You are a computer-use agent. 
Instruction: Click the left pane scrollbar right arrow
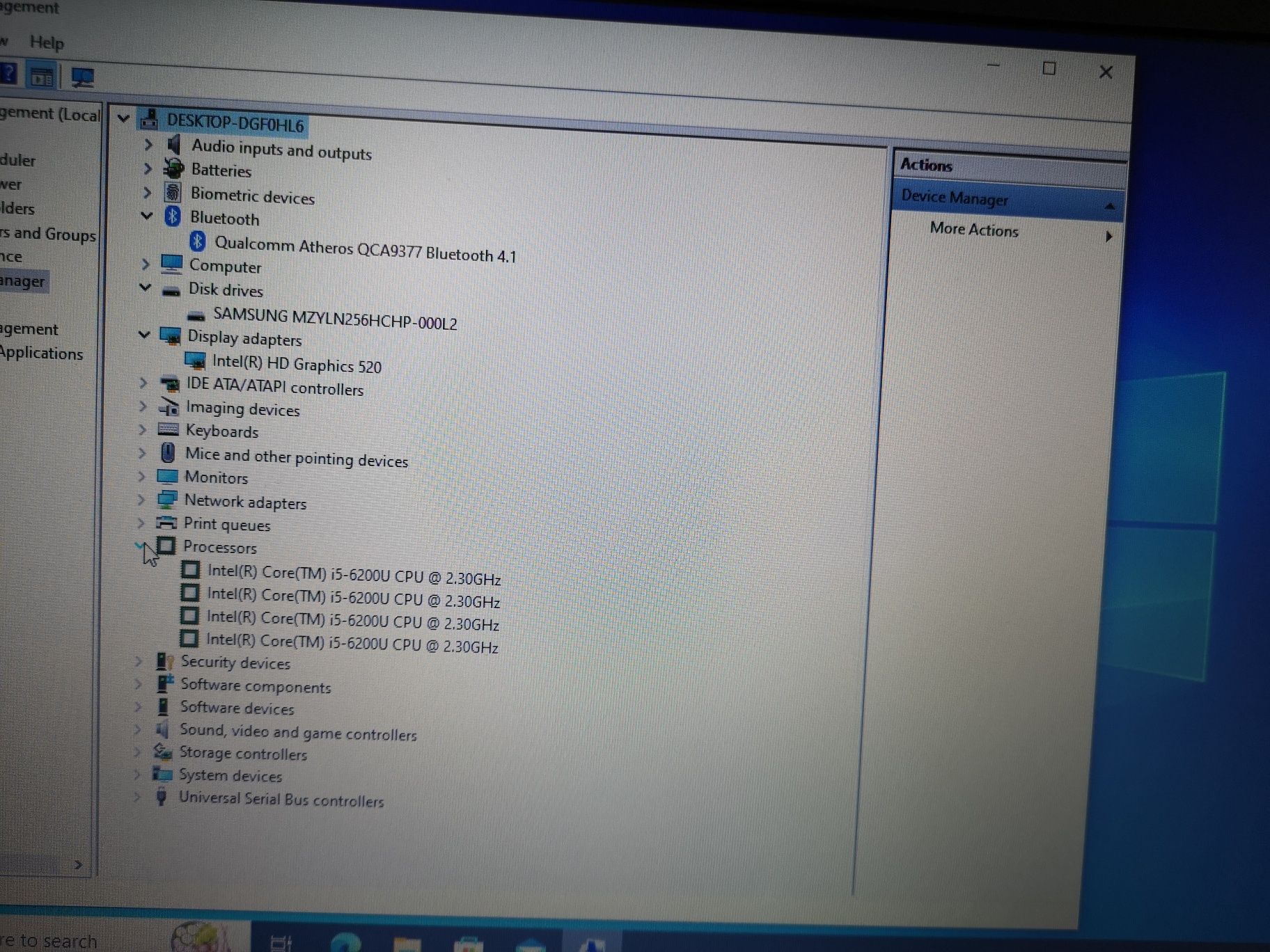tap(78, 864)
